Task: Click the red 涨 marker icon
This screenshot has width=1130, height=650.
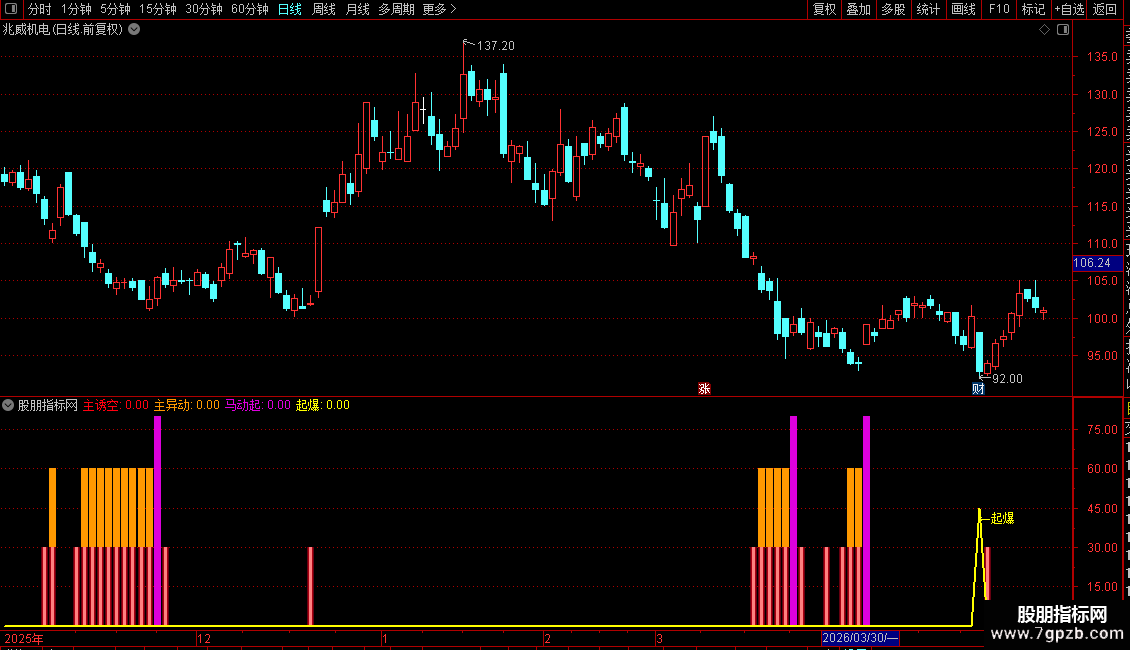Action: (704, 388)
